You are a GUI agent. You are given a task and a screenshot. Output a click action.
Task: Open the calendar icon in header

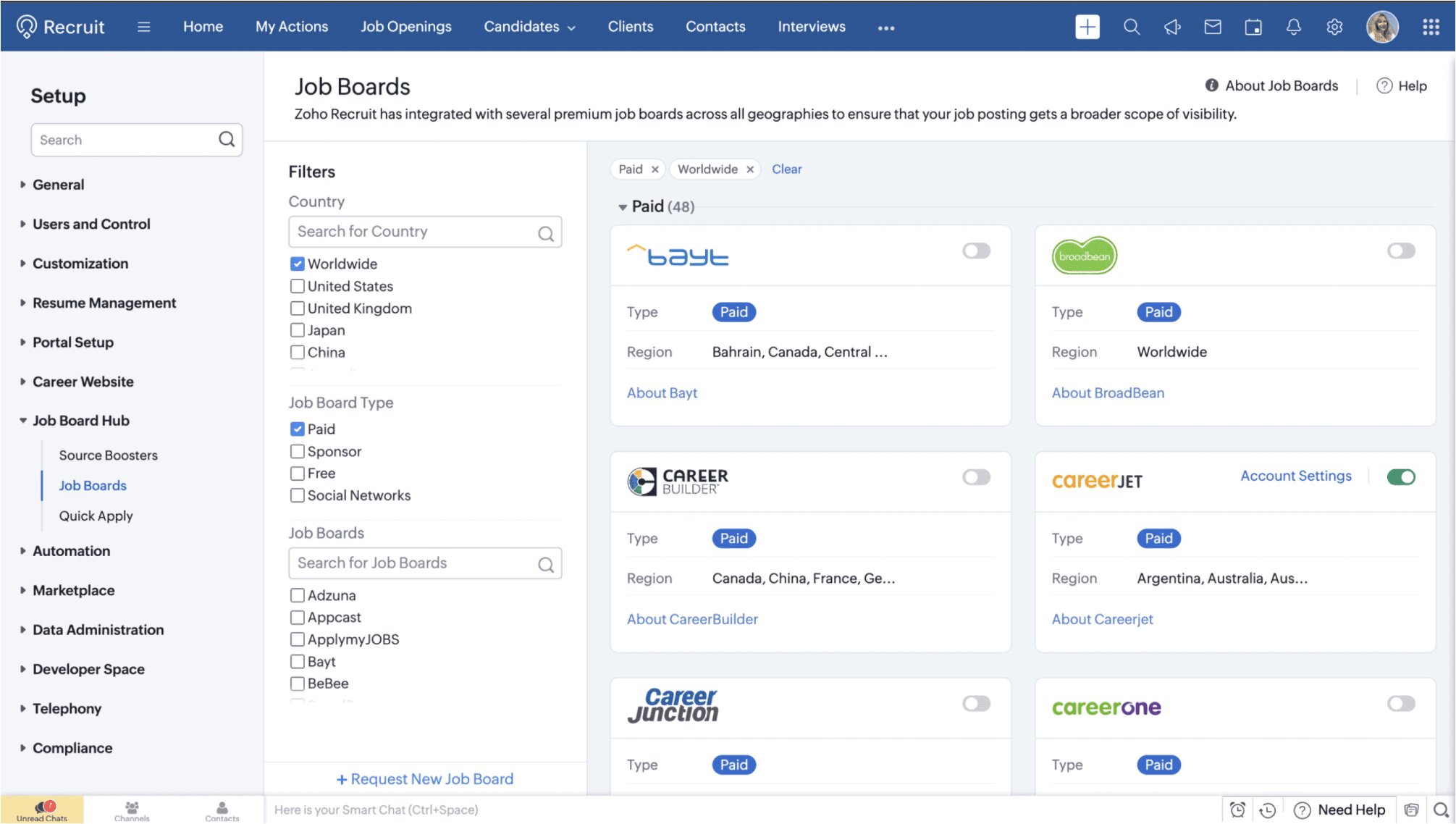(x=1253, y=27)
